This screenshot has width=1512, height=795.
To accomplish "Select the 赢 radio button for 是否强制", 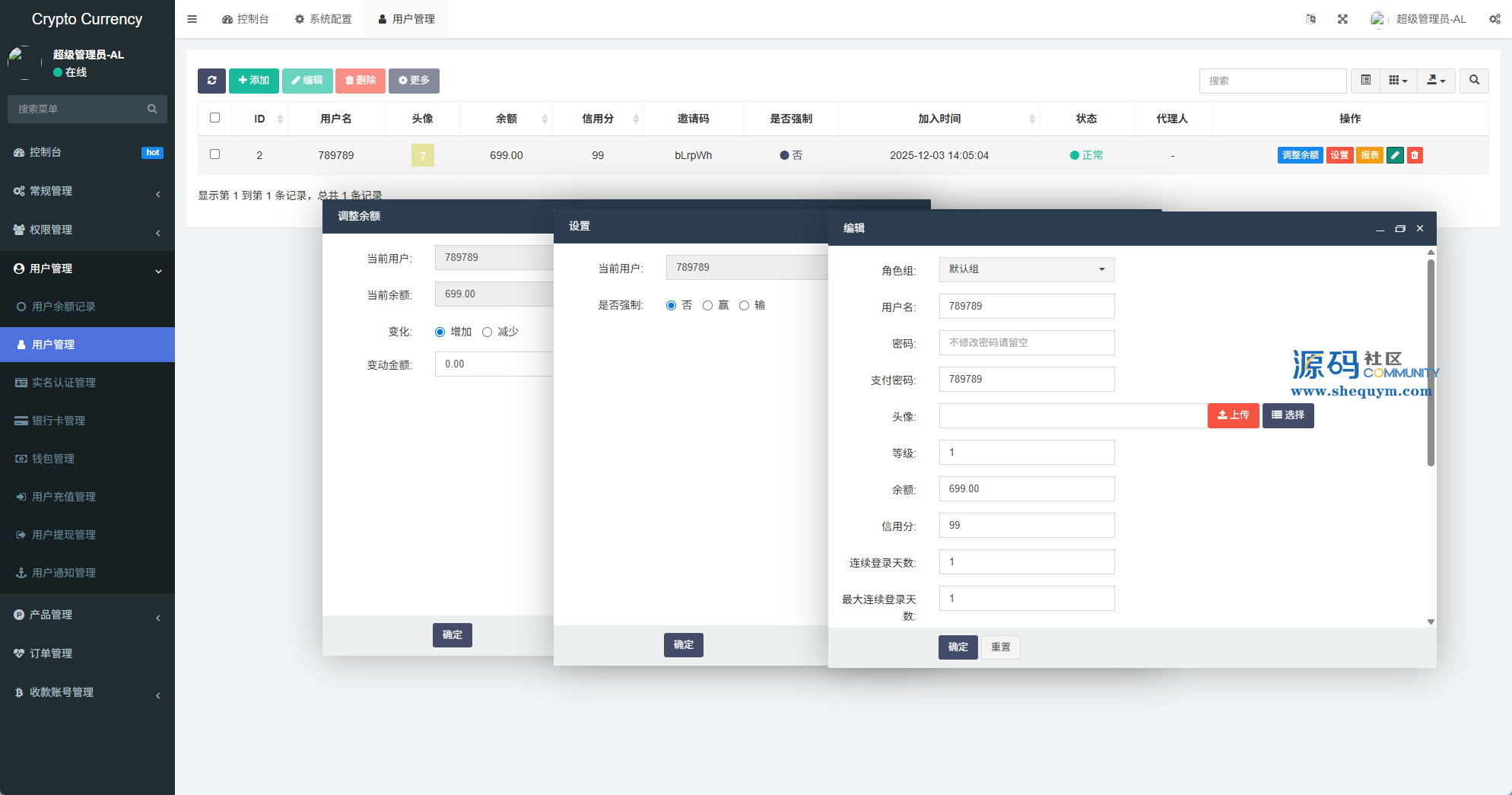I will pyautogui.click(x=708, y=305).
